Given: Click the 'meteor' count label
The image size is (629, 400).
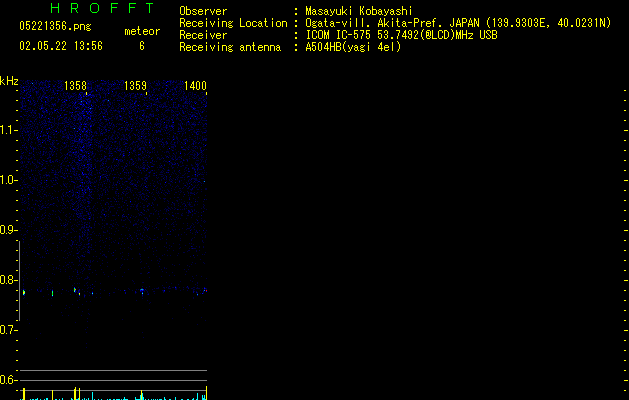Looking at the screenshot, I should point(142,31).
